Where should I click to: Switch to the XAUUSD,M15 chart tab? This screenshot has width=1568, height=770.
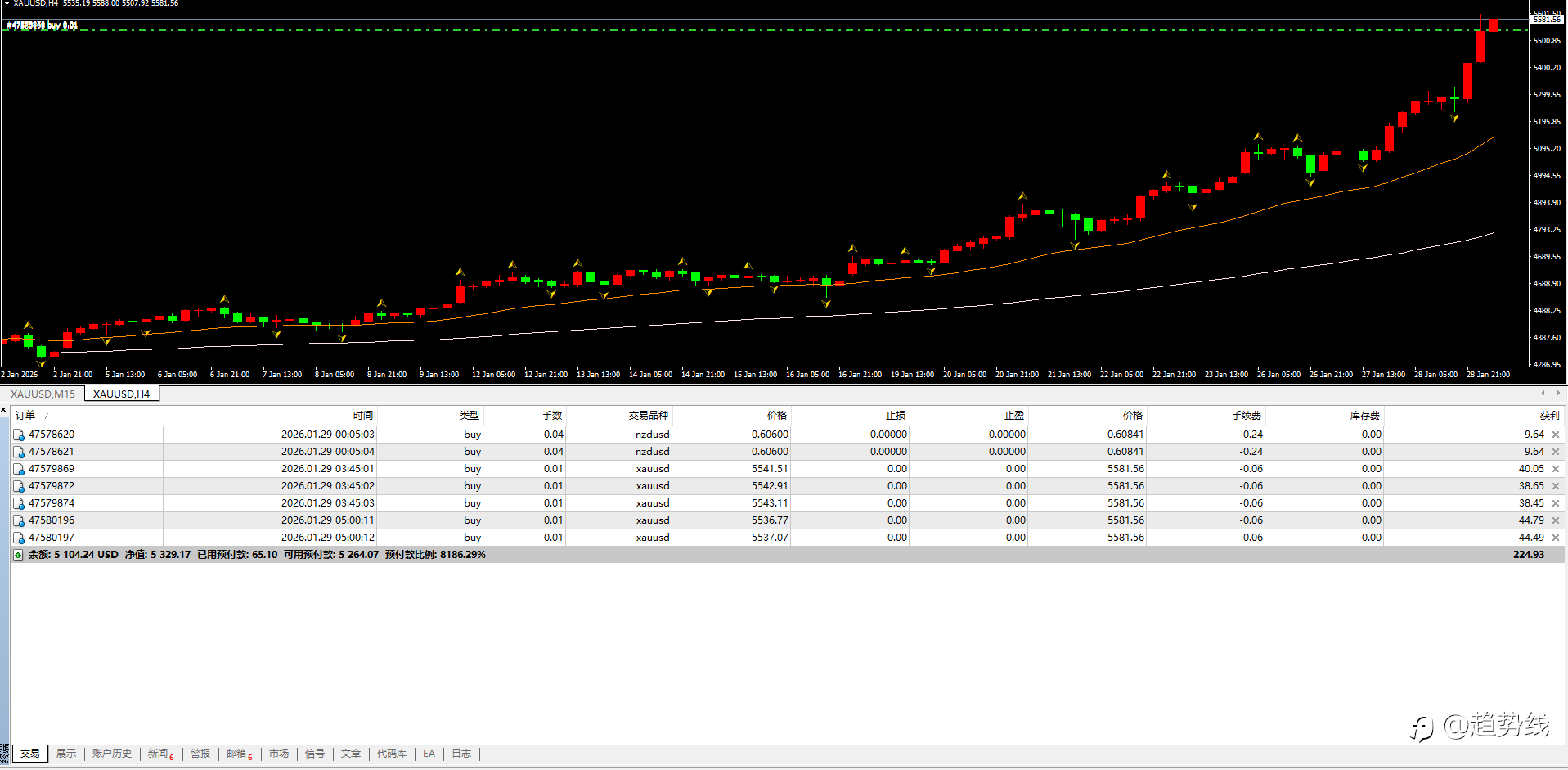point(43,394)
